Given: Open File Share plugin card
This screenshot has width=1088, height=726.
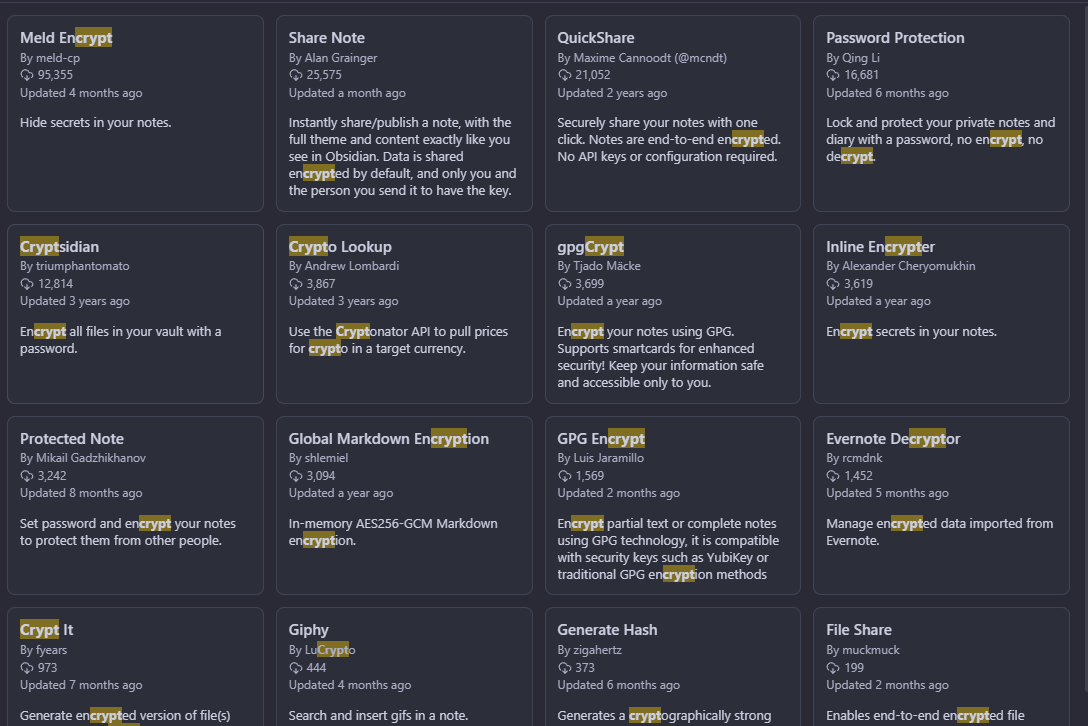Looking at the screenshot, I should click(x=941, y=667).
